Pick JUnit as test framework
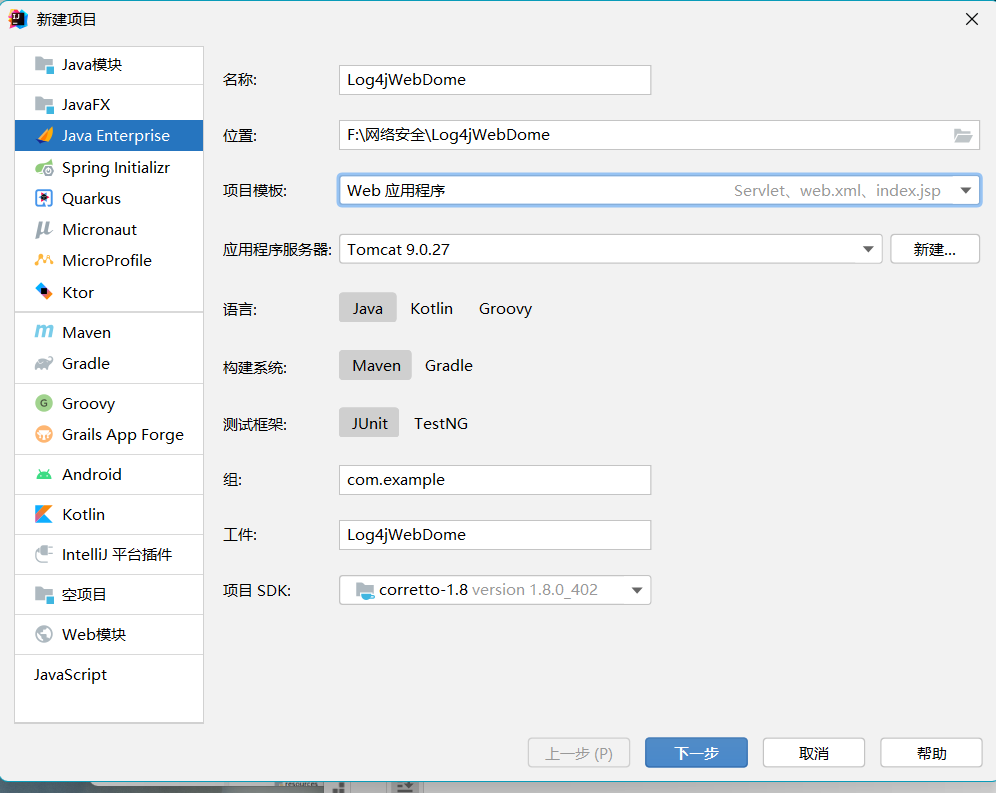This screenshot has width=996, height=793. (x=369, y=423)
